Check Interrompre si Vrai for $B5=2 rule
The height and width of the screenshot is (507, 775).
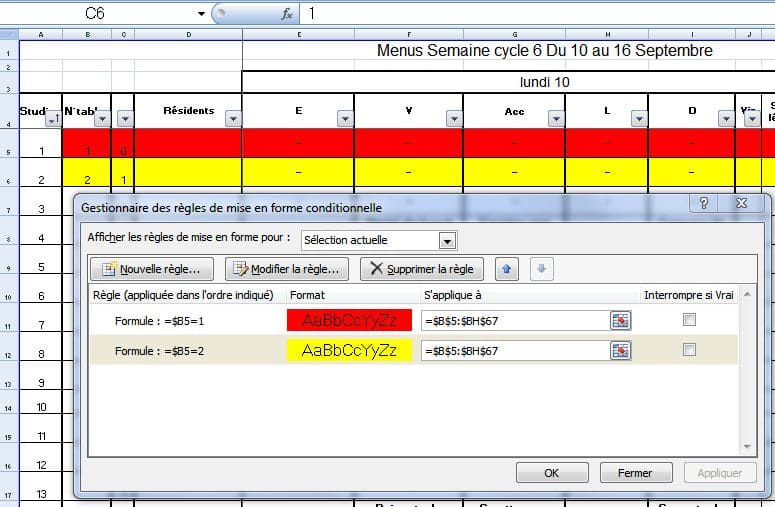click(688, 350)
